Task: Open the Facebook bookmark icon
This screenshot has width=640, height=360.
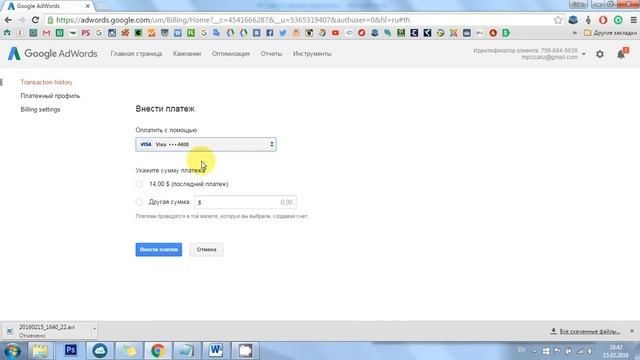Action: 270,33
